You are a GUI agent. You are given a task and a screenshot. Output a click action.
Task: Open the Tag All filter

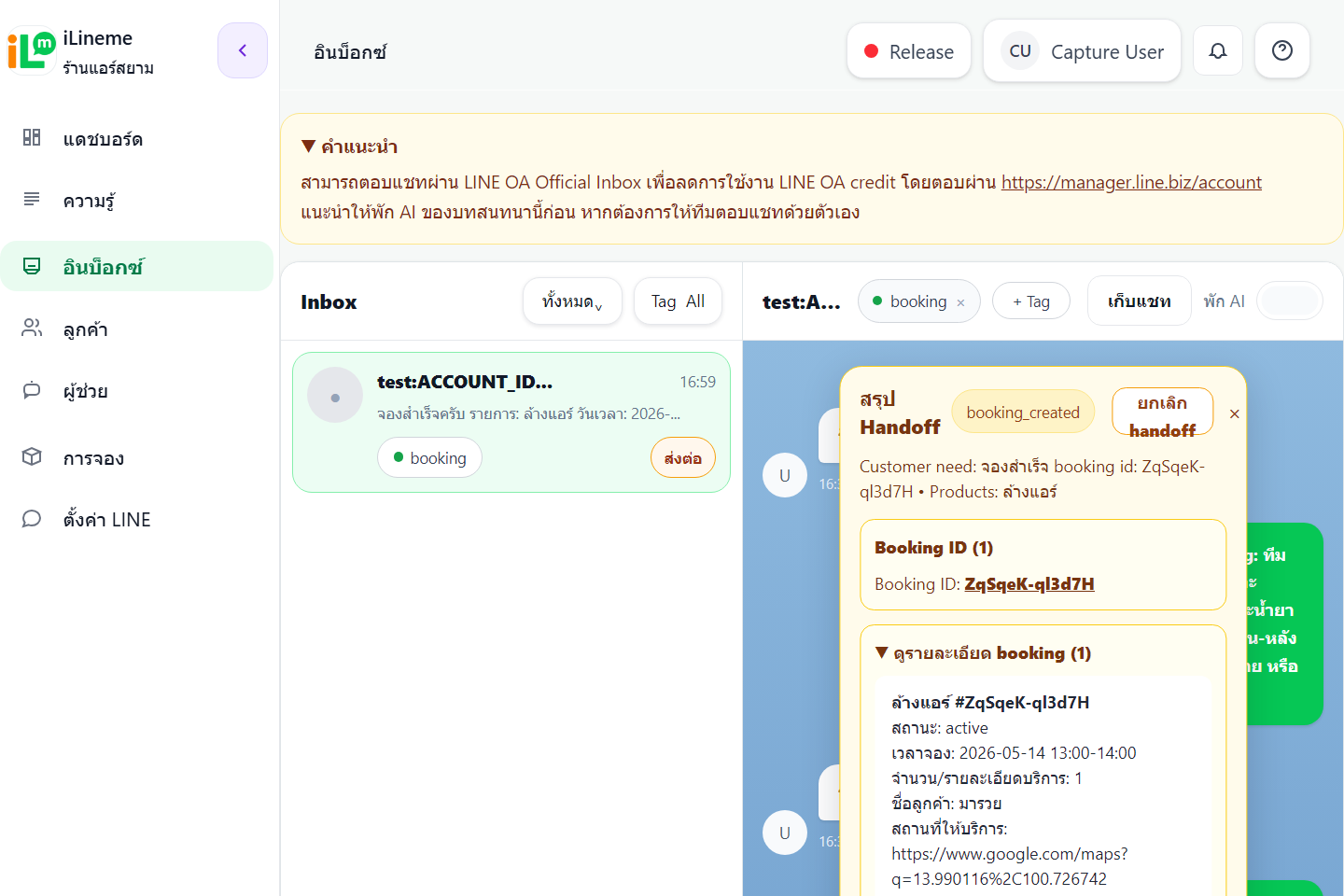pos(678,301)
